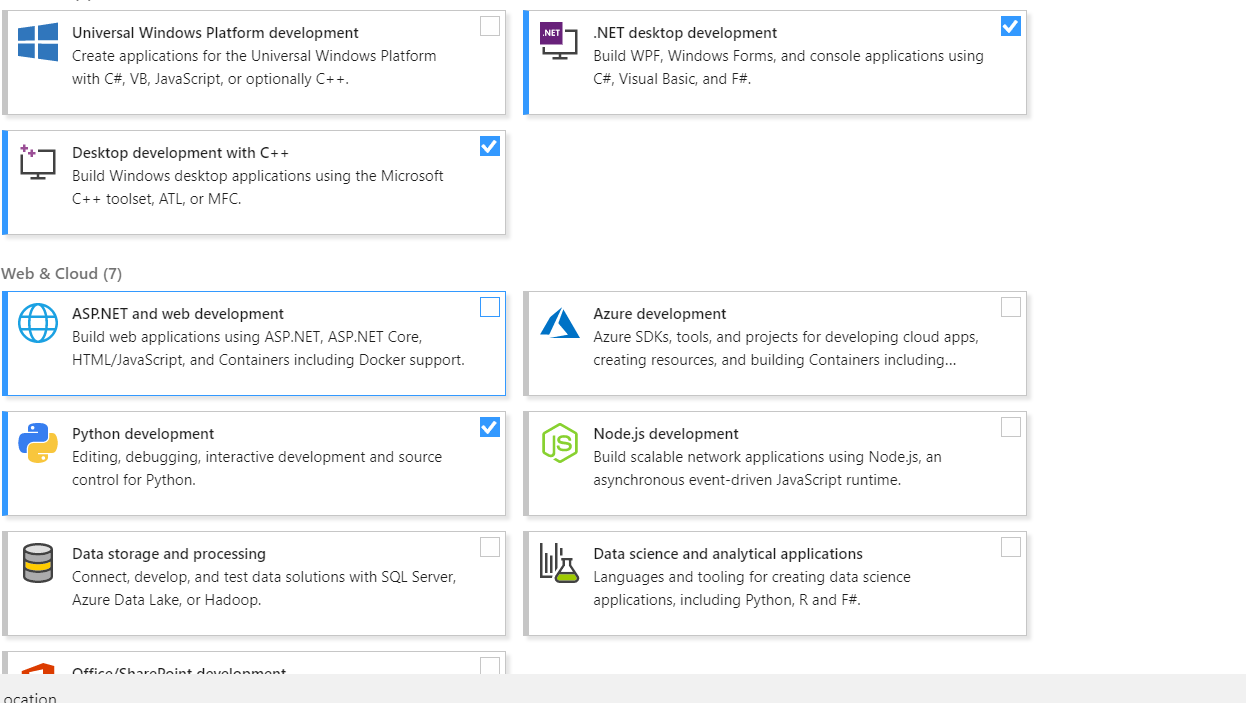
Task: Click the Desktop development with C++ monitor icon
Action: [38, 162]
